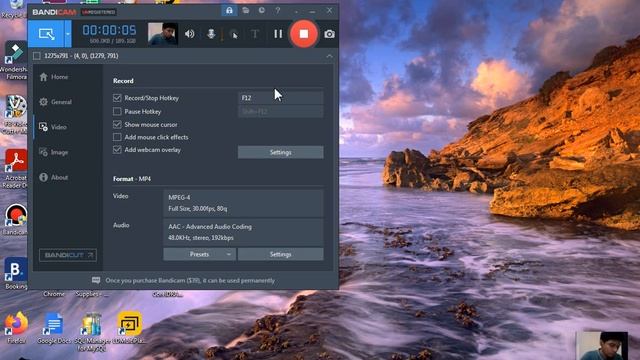
Task: Click the webcam preview thumbnail in toolbar
Action: [162, 34]
